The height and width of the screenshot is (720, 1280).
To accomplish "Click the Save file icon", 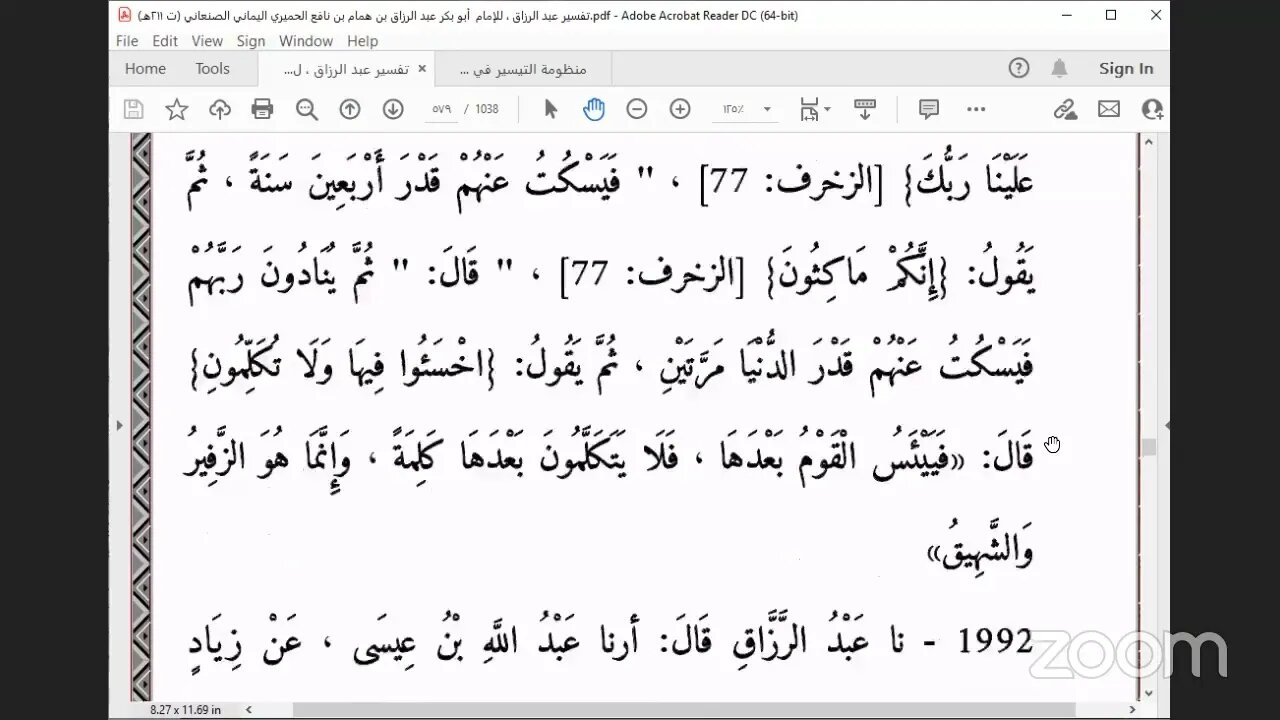I will pyautogui.click(x=133, y=109).
